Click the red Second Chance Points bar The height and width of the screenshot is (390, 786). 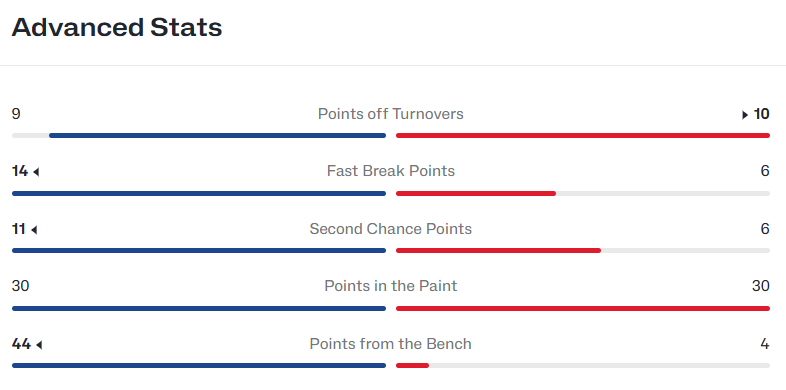pyautogui.click(x=498, y=250)
